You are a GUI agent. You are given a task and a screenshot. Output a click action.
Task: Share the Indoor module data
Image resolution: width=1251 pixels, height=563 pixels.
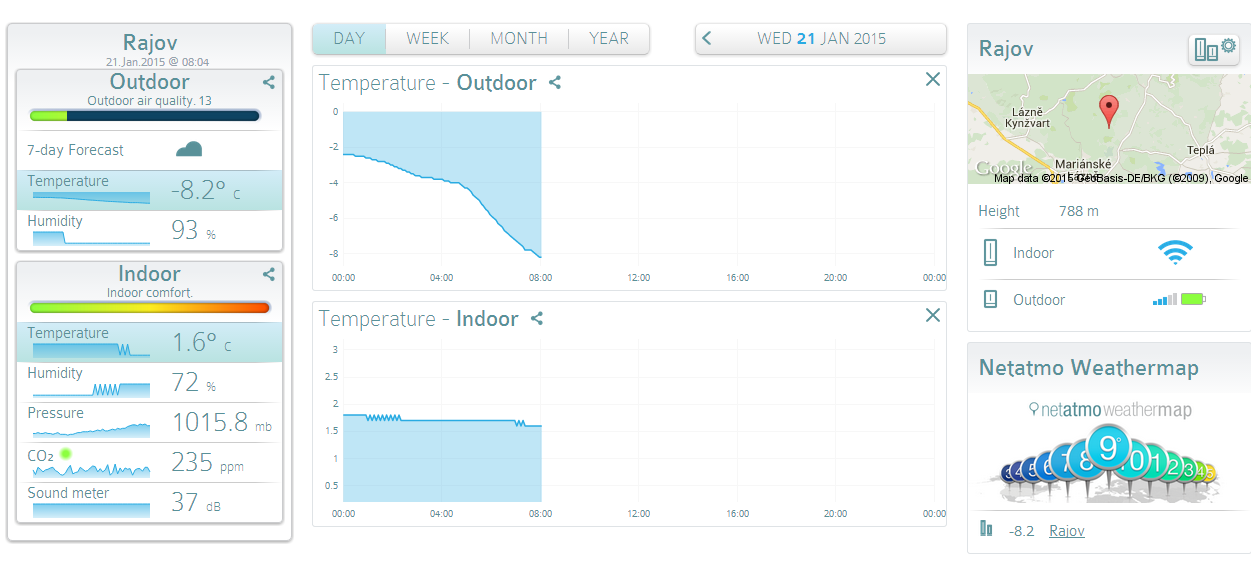point(268,274)
